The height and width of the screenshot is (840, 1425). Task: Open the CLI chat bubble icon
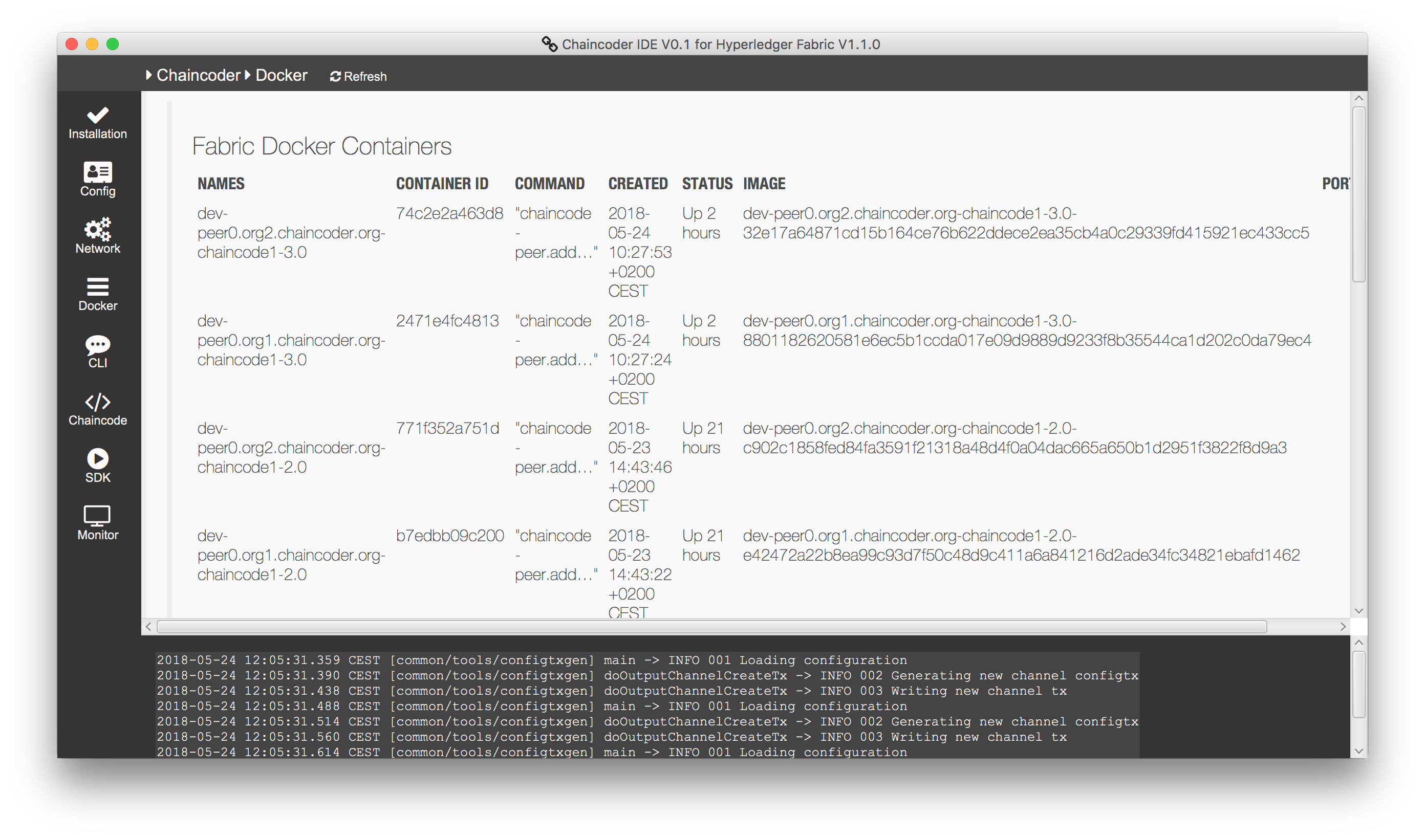point(97,351)
